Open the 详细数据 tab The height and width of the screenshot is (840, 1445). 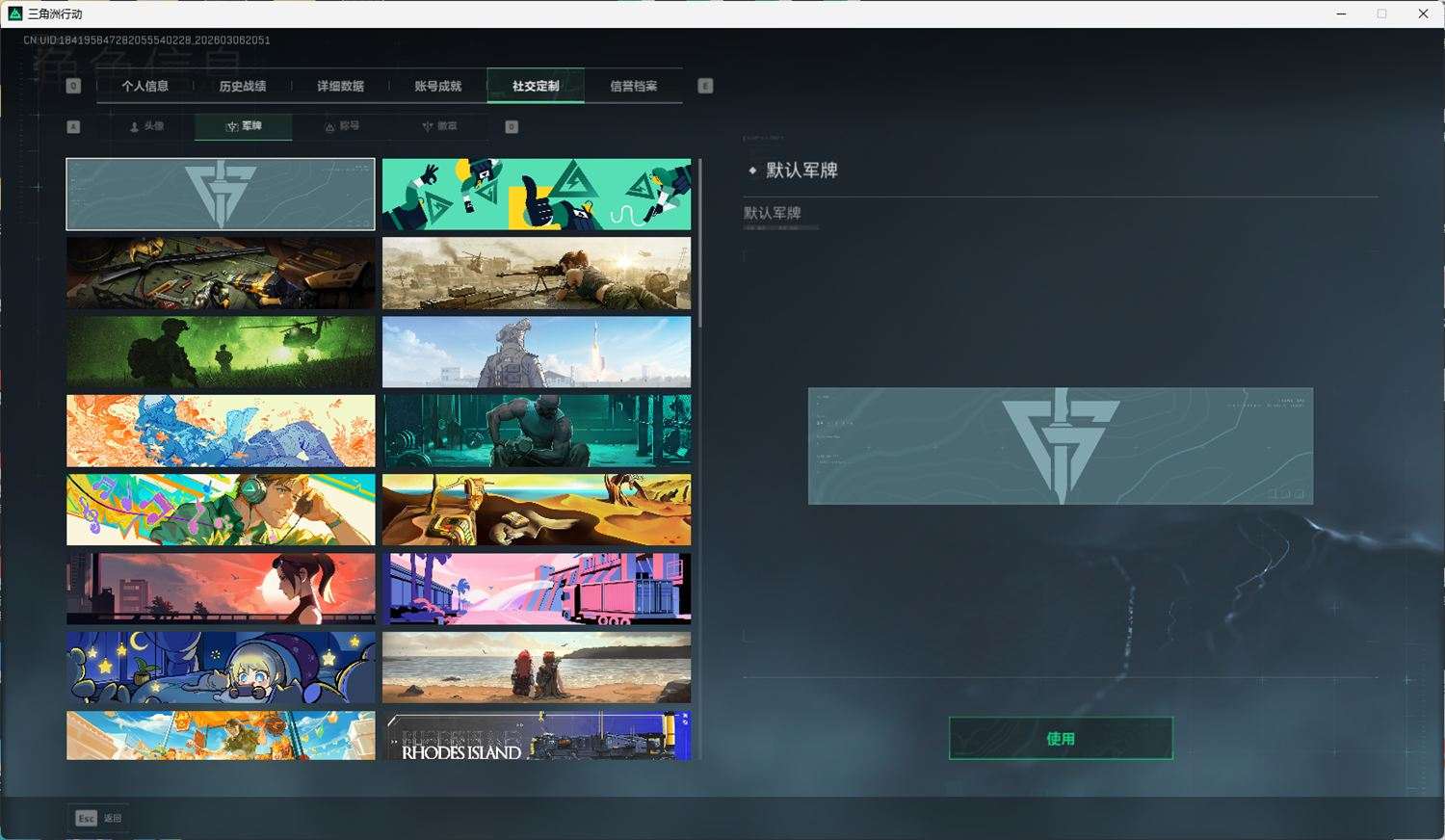(341, 86)
